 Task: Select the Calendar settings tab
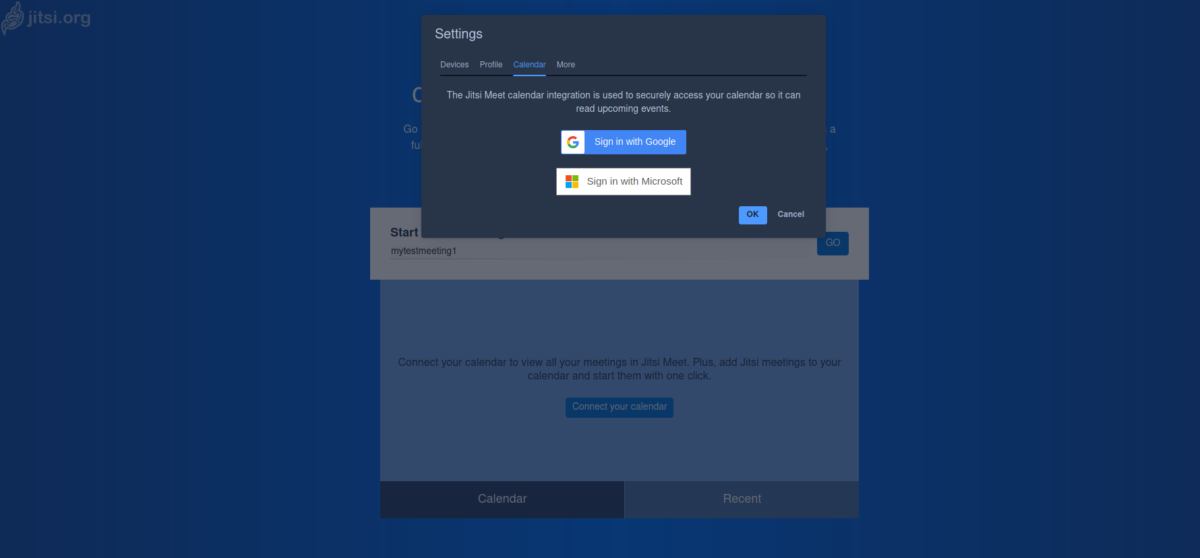[529, 65]
